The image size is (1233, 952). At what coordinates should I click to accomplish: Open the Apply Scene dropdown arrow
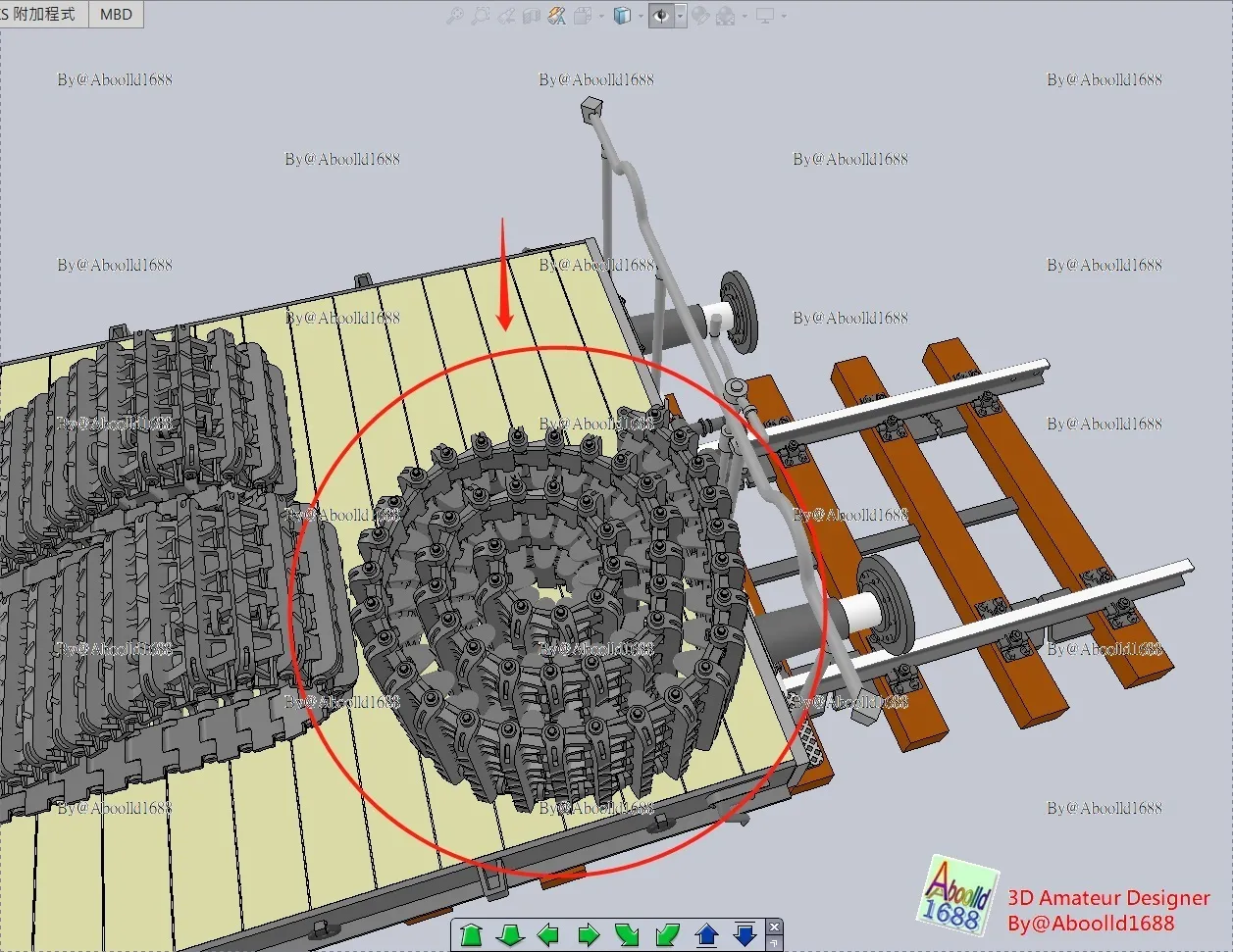point(745,16)
